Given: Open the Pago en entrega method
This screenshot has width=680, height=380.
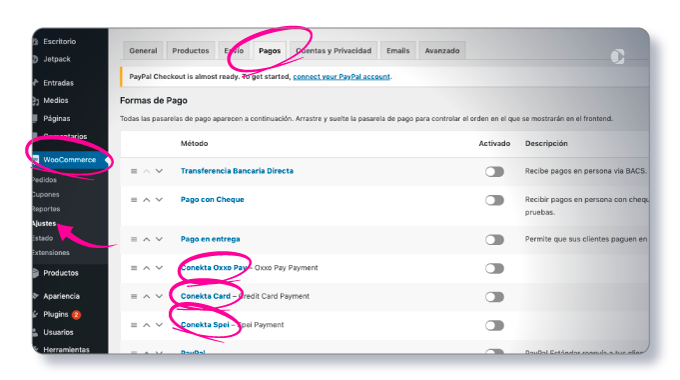Looking at the screenshot, I should [x=210, y=239].
